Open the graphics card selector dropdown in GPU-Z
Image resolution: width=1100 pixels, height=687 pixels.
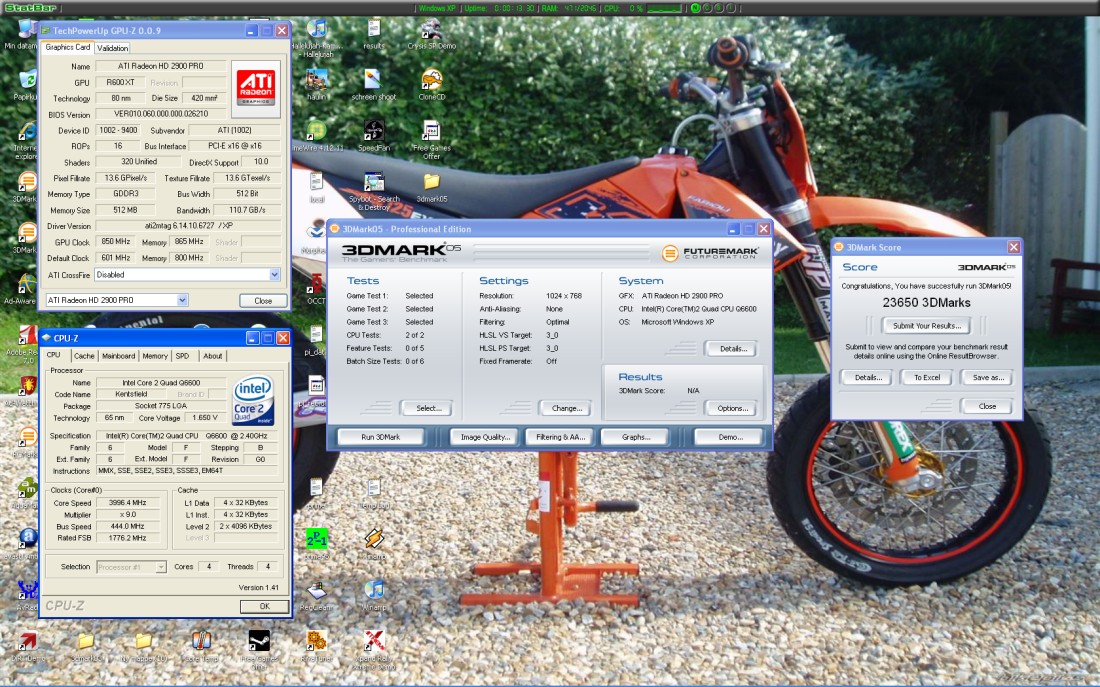(182, 300)
